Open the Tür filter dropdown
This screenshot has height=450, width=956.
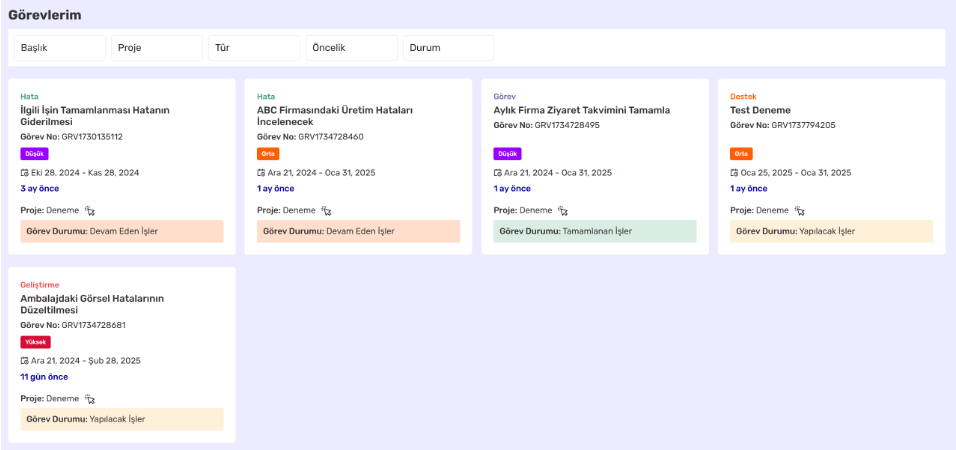pyautogui.click(x=254, y=48)
